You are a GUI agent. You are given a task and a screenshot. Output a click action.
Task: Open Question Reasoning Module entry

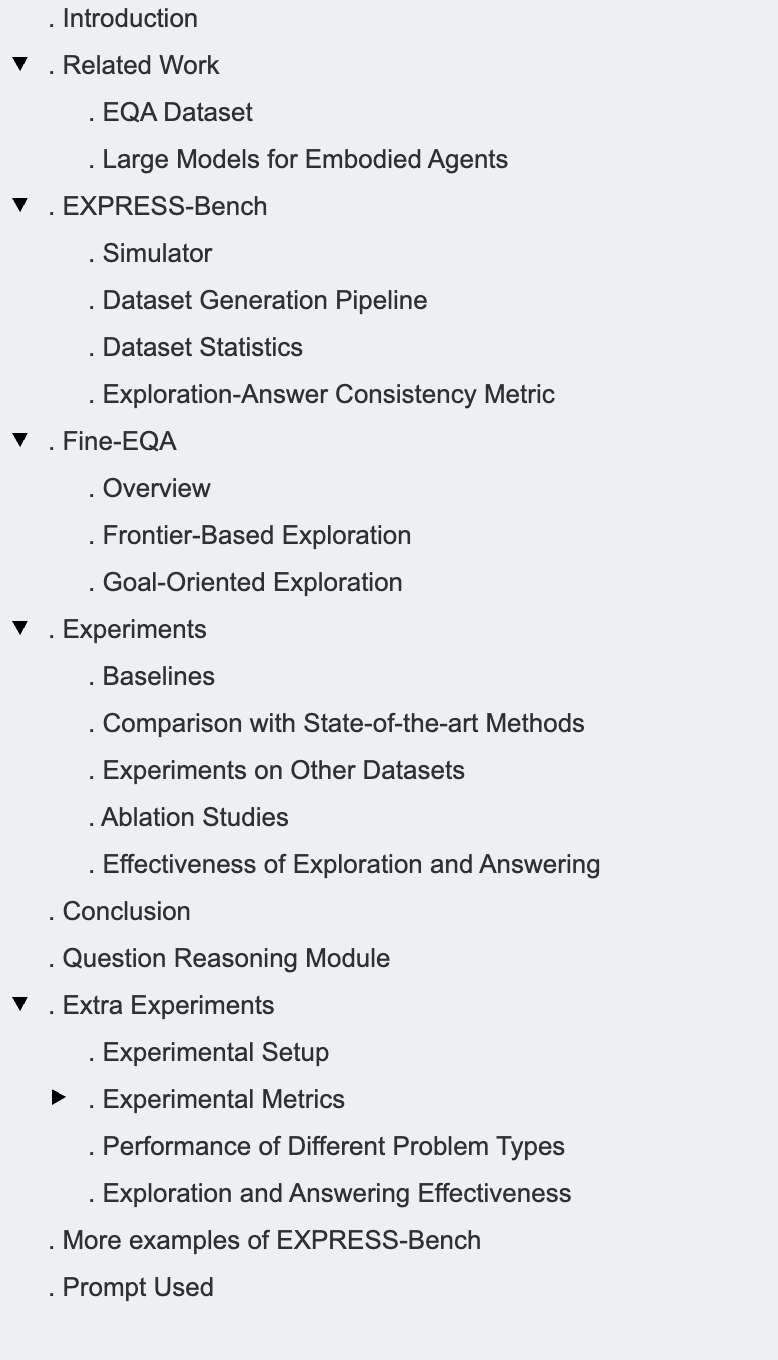pyautogui.click(x=226, y=958)
